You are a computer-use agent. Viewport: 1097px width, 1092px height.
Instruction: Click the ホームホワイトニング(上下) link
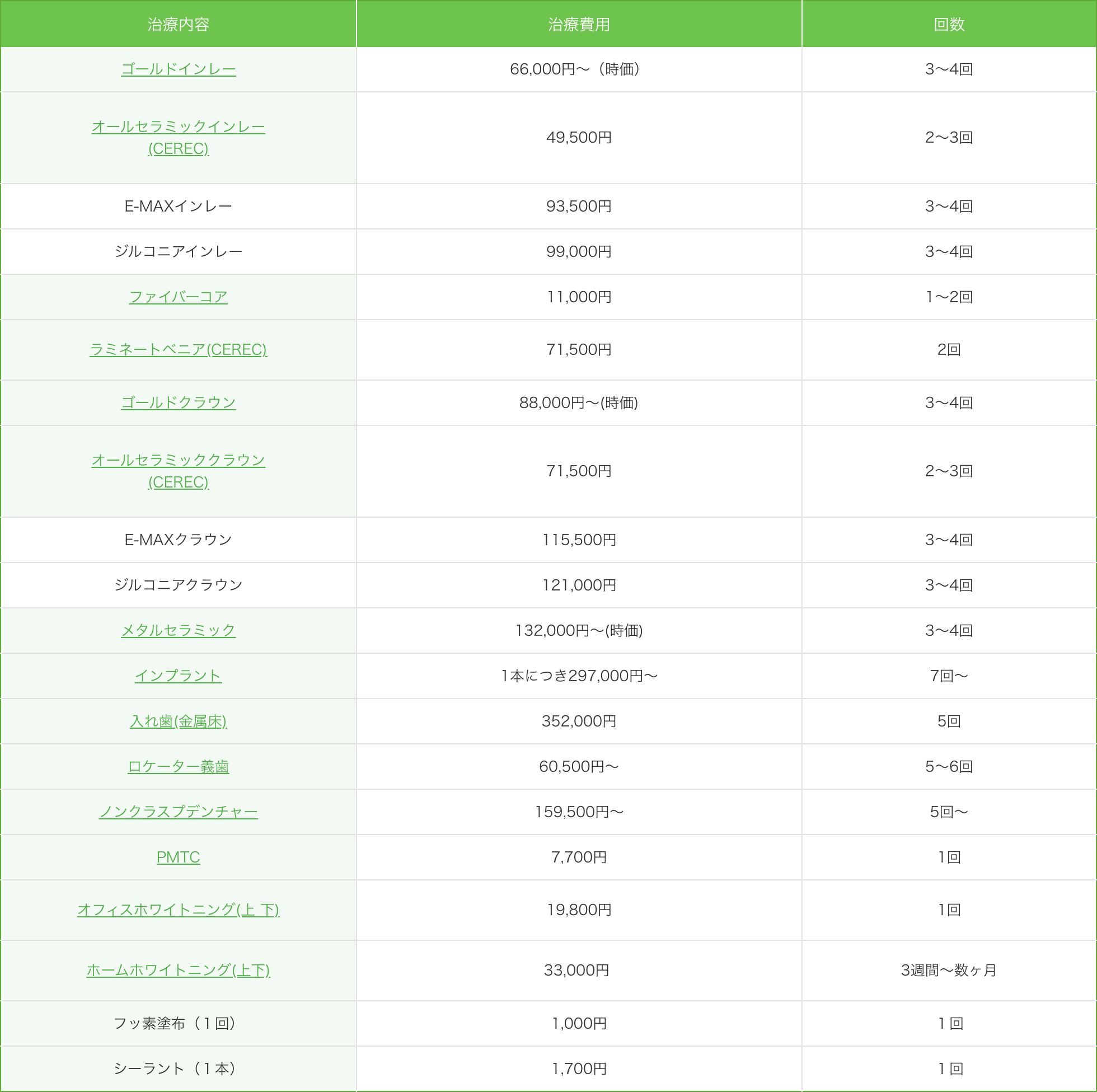(x=179, y=971)
